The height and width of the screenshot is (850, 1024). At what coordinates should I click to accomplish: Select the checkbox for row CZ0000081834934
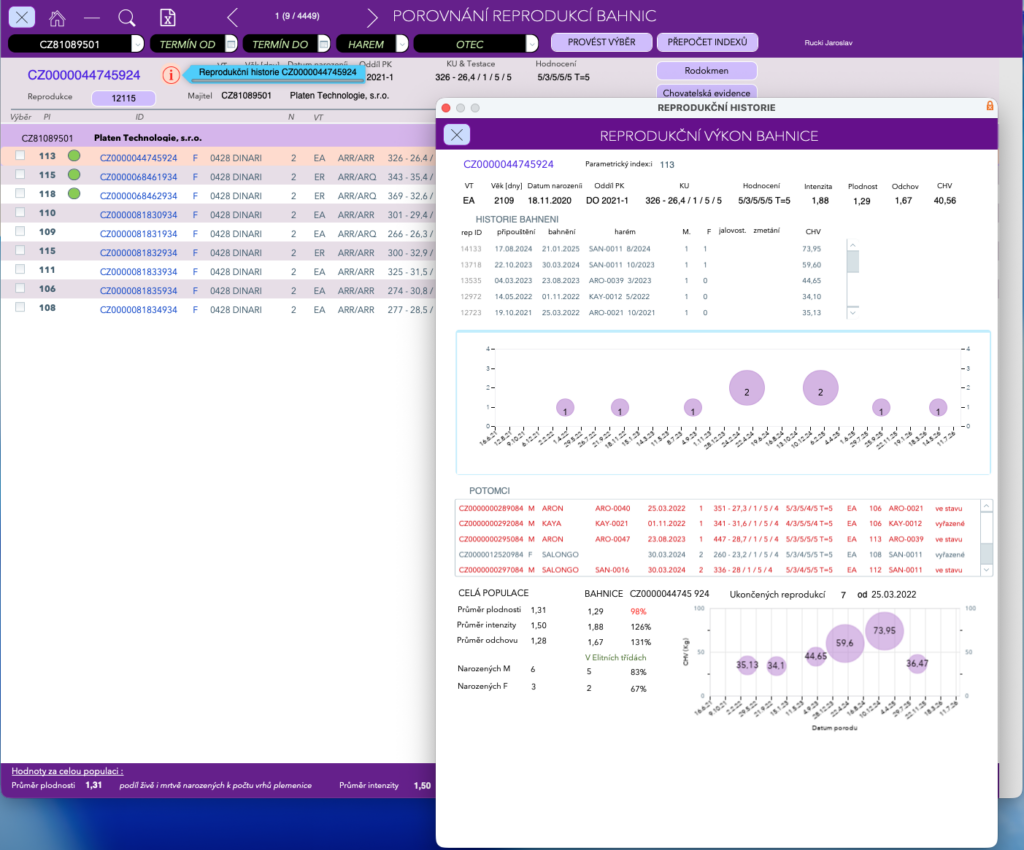[20, 307]
